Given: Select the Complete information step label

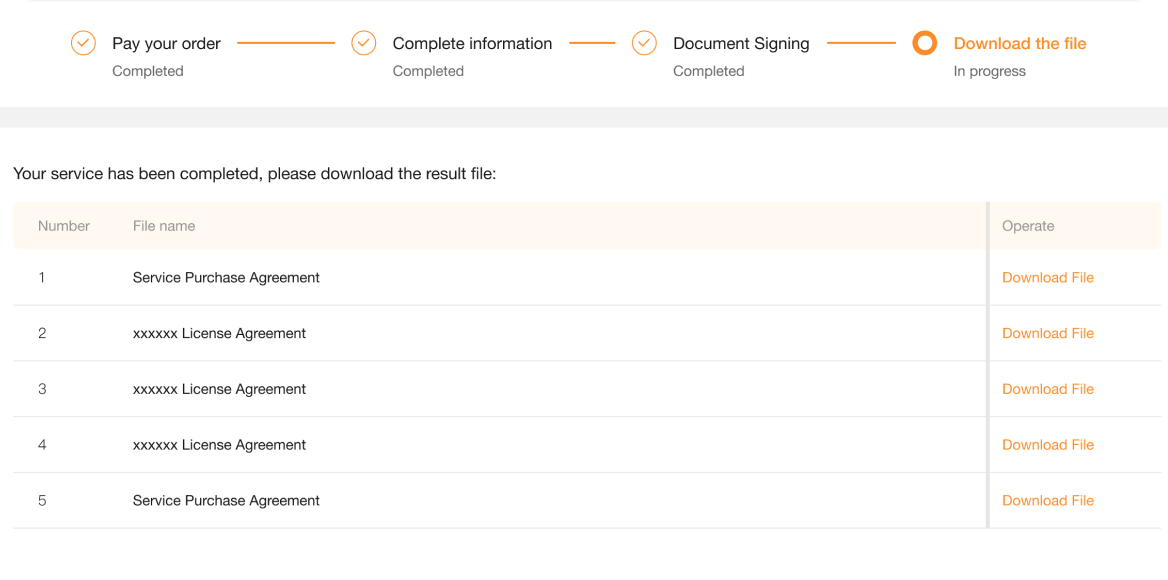Looking at the screenshot, I should click(472, 44).
